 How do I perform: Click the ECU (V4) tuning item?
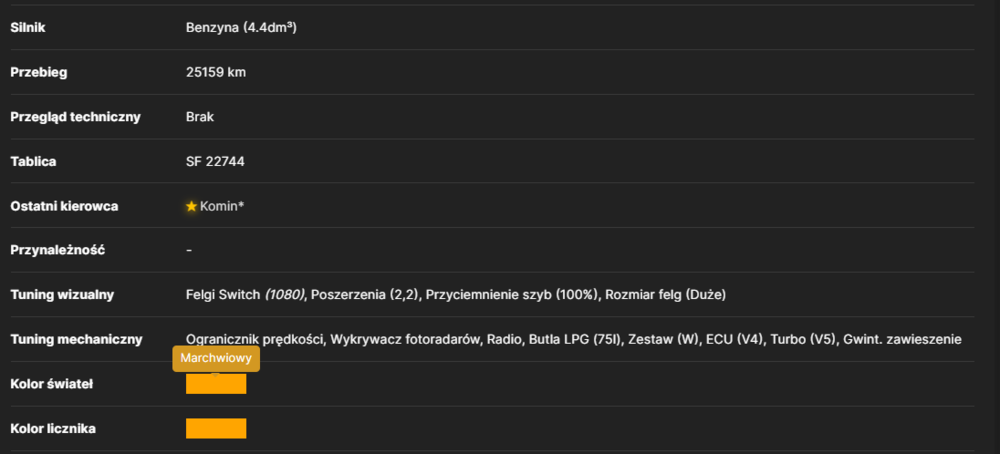point(735,339)
